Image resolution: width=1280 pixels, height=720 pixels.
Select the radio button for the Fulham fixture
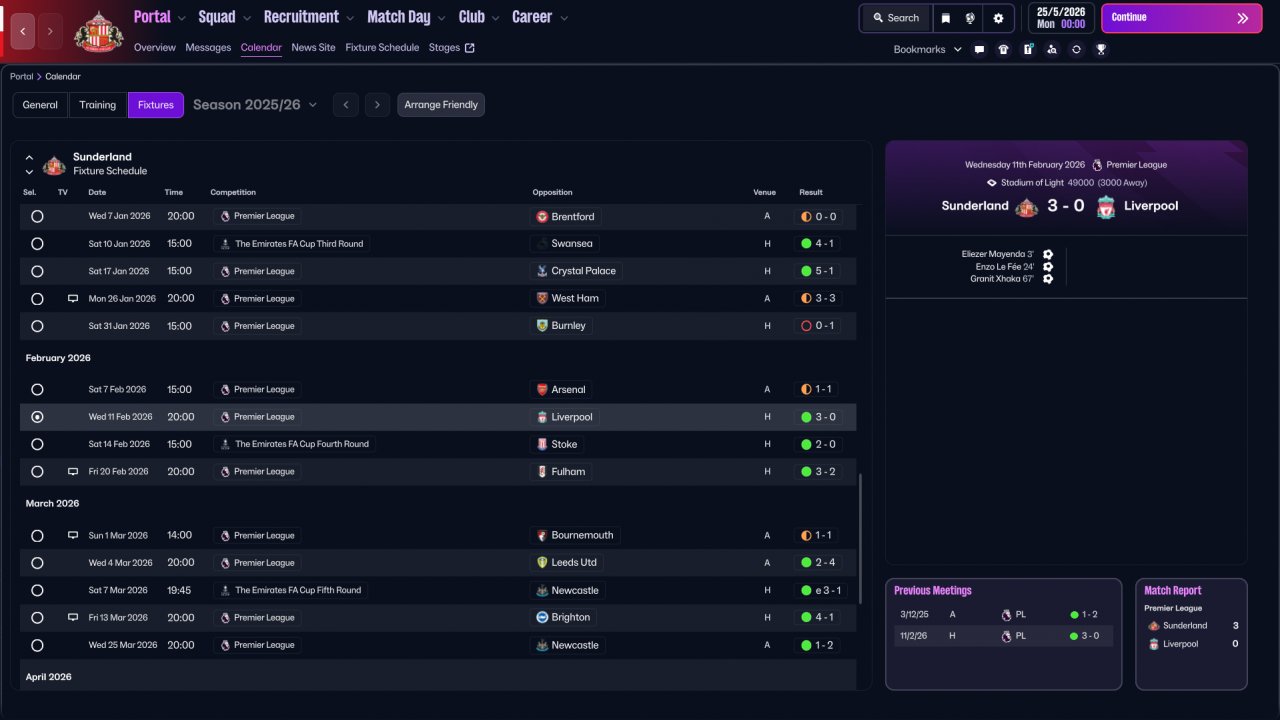click(x=37, y=471)
